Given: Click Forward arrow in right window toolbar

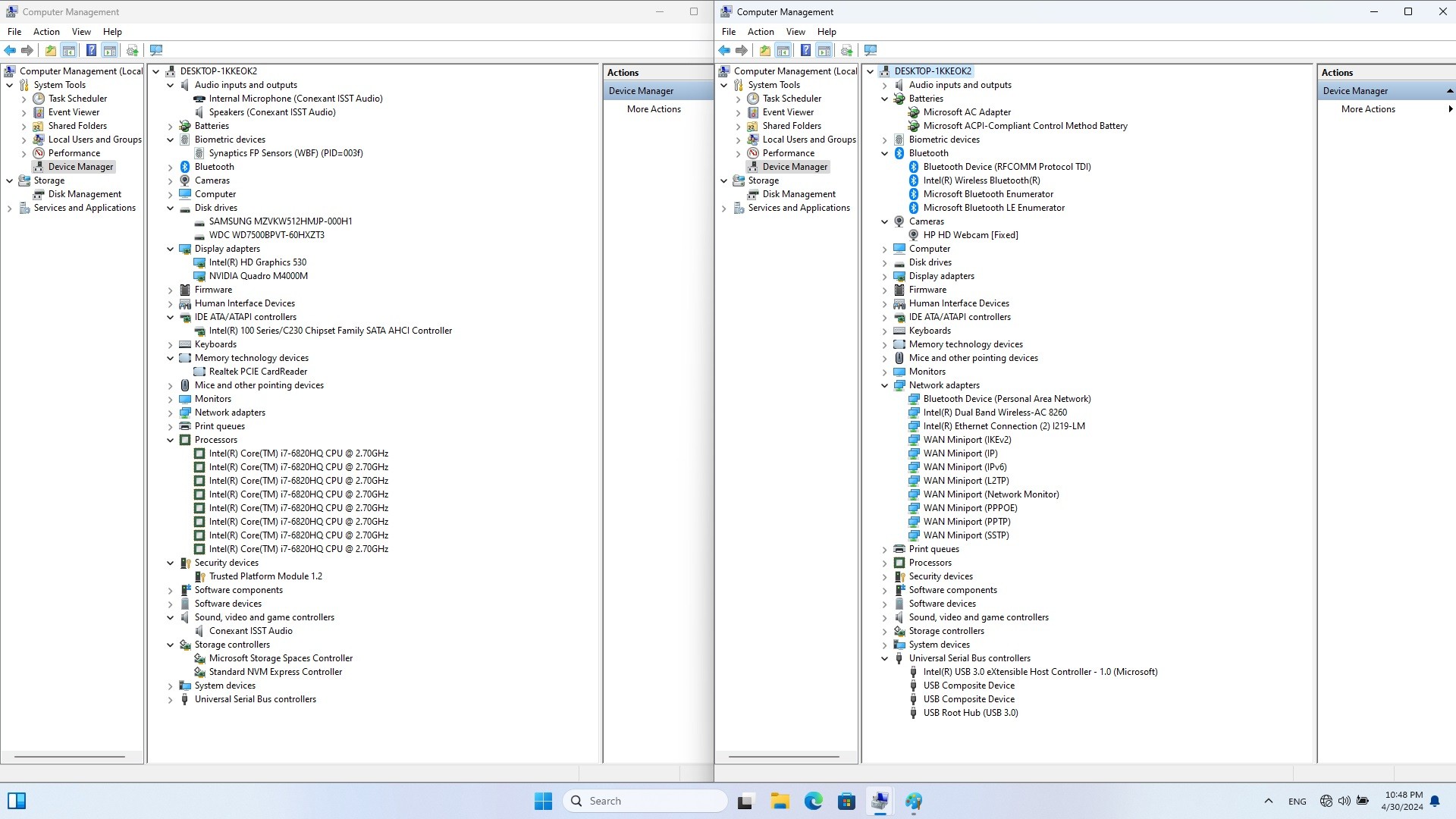Looking at the screenshot, I should (x=742, y=51).
